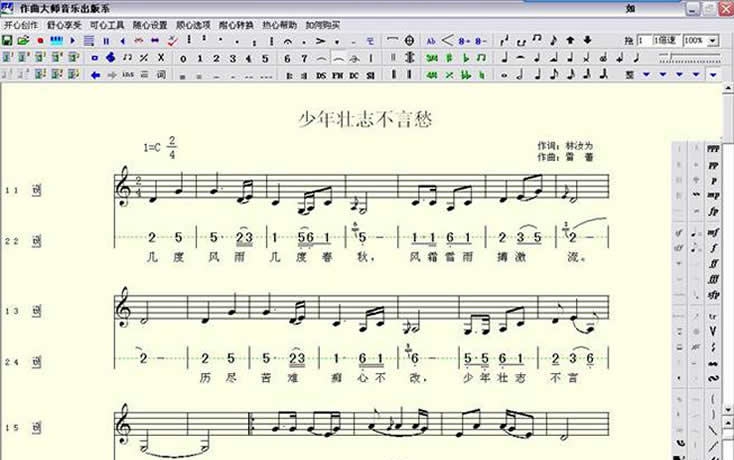Open the 顺心选项 menu
This screenshot has height=460, width=734.
(193, 25)
